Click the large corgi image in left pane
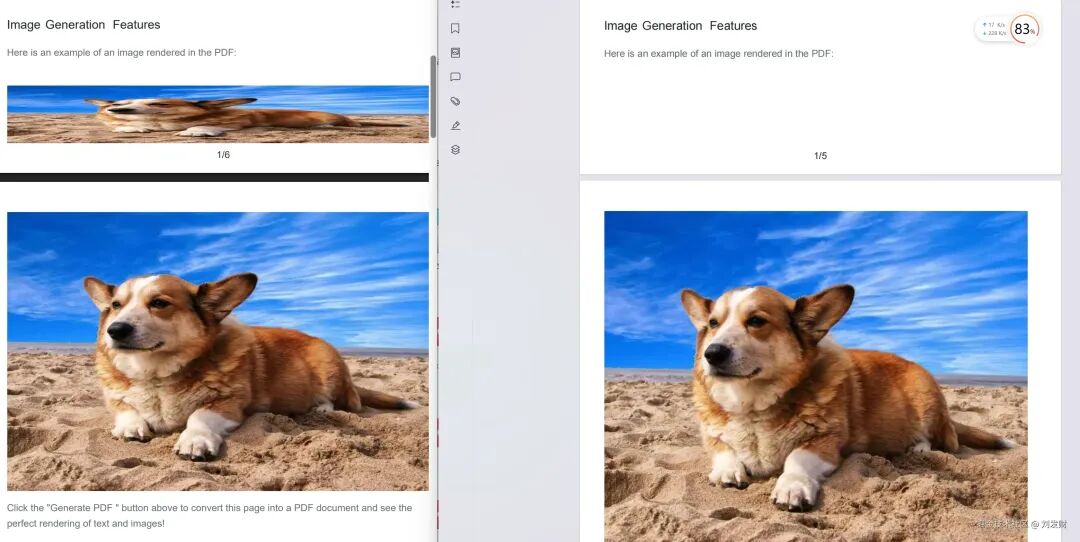The width and height of the screenshot is (1080, 542). [217, 350]
